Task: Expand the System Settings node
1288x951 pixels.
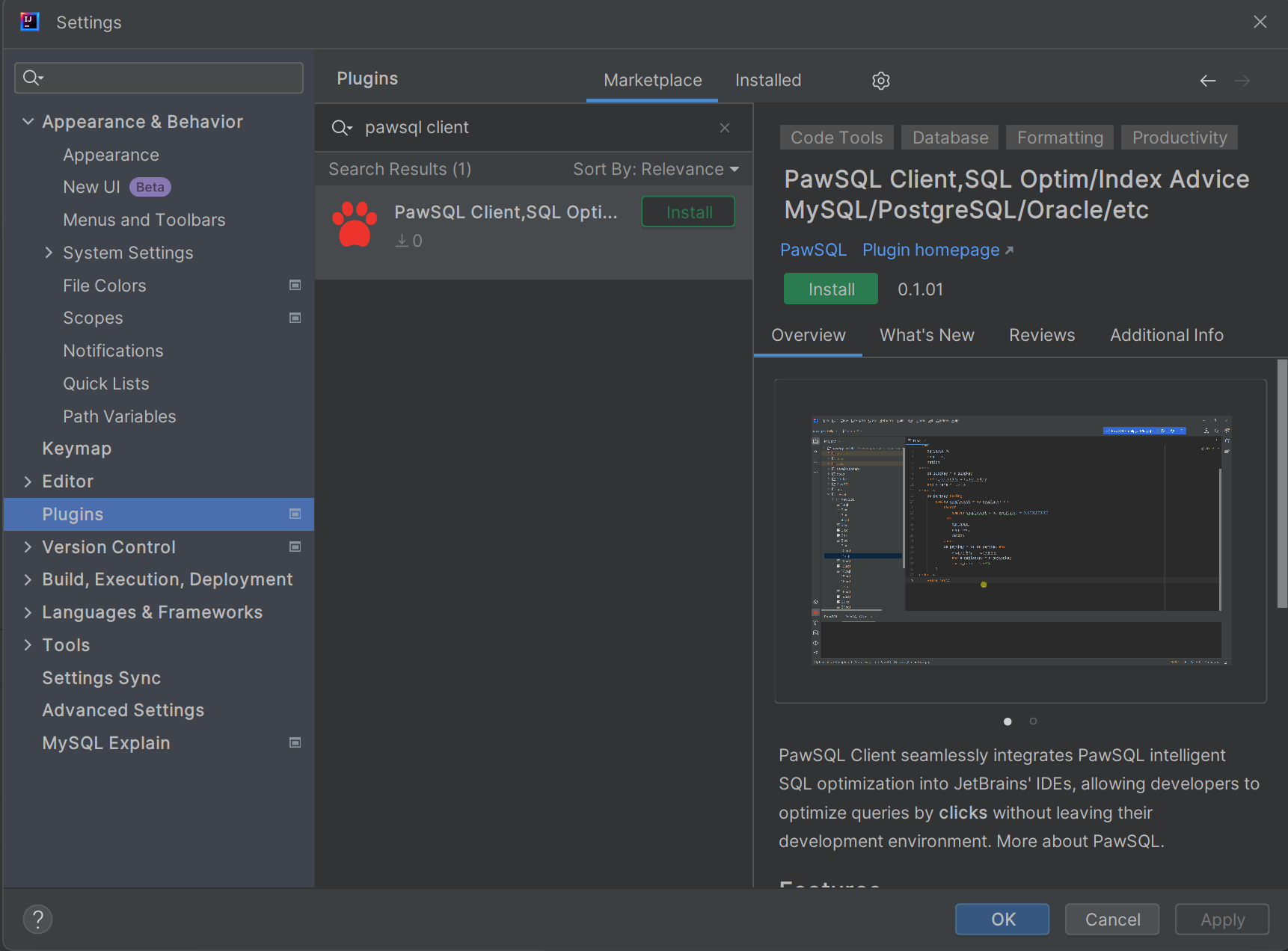Action: [49, 253]
